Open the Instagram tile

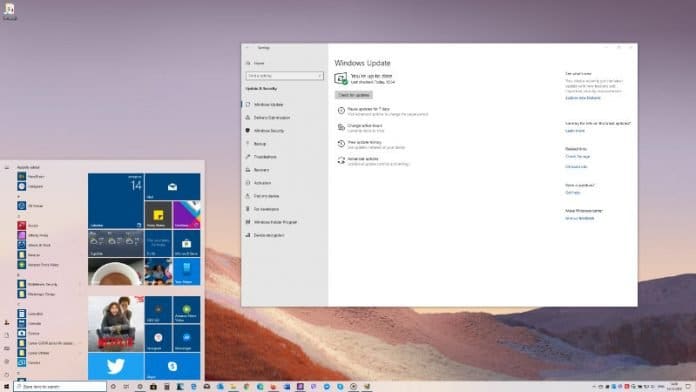158,338
